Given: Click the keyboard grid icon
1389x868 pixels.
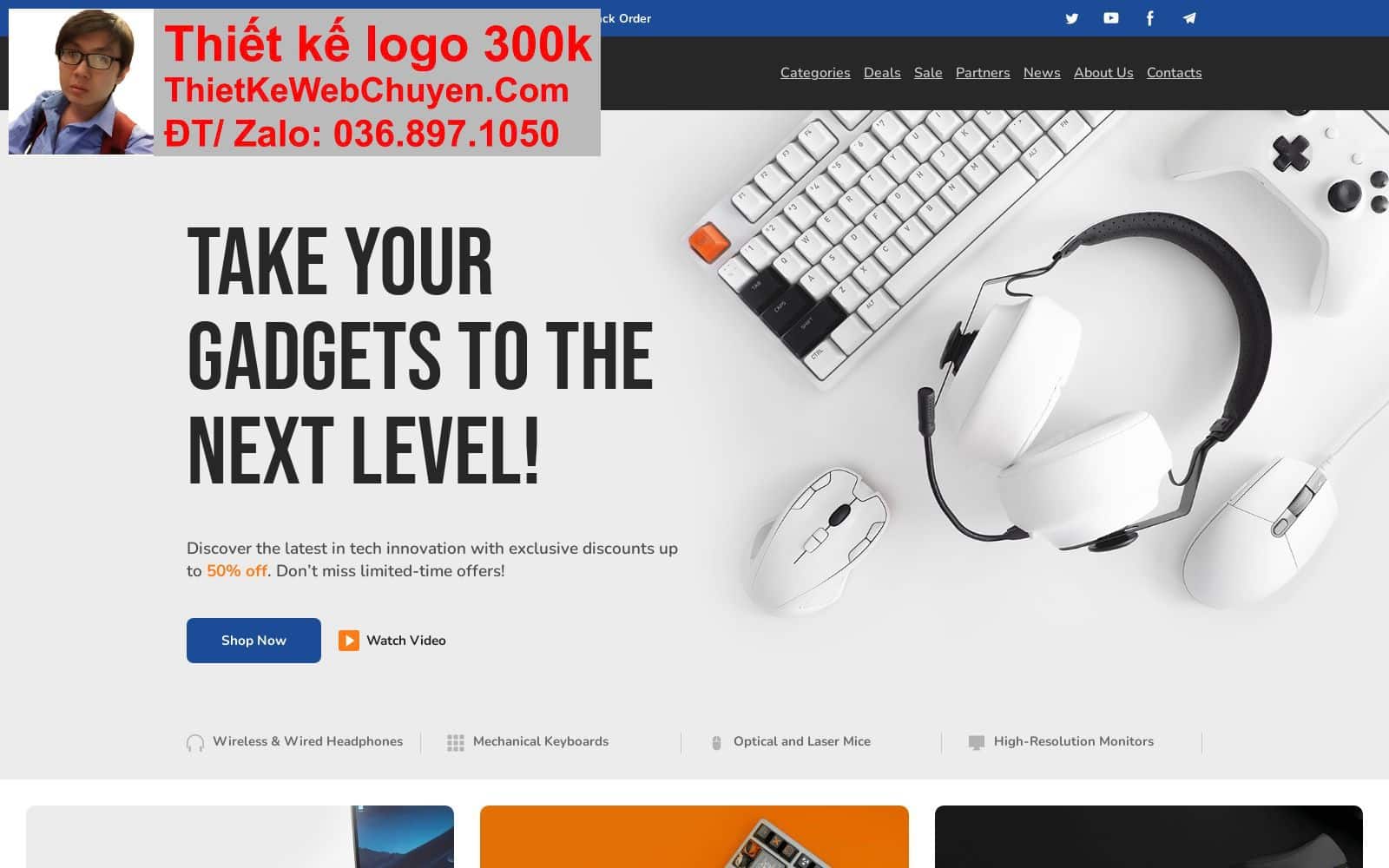Looking at the screenshot, I should [x=456, y=742].
